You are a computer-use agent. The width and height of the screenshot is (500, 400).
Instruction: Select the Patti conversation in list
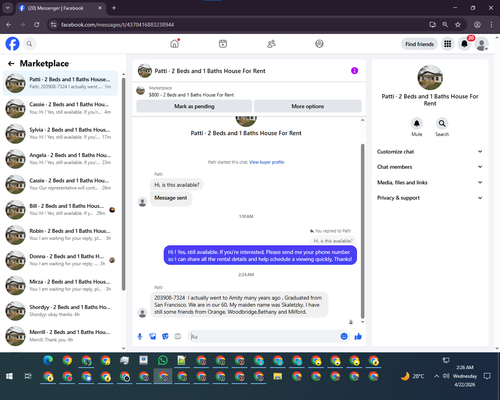[60, 83]
